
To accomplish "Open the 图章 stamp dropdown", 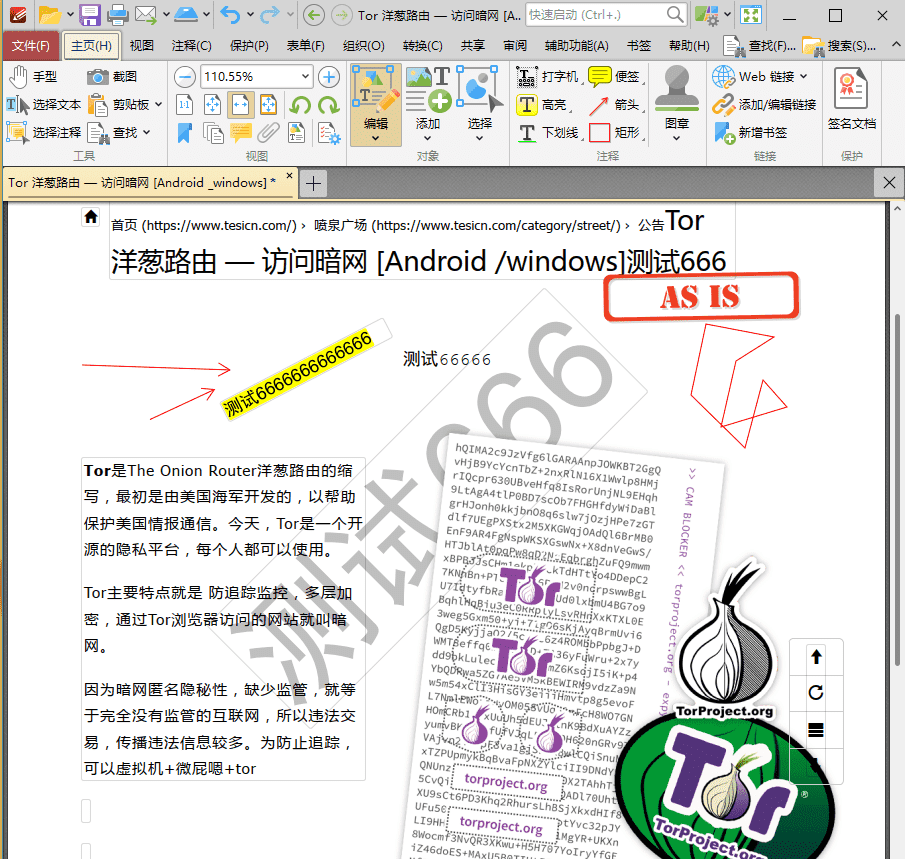I will [676, 139].
